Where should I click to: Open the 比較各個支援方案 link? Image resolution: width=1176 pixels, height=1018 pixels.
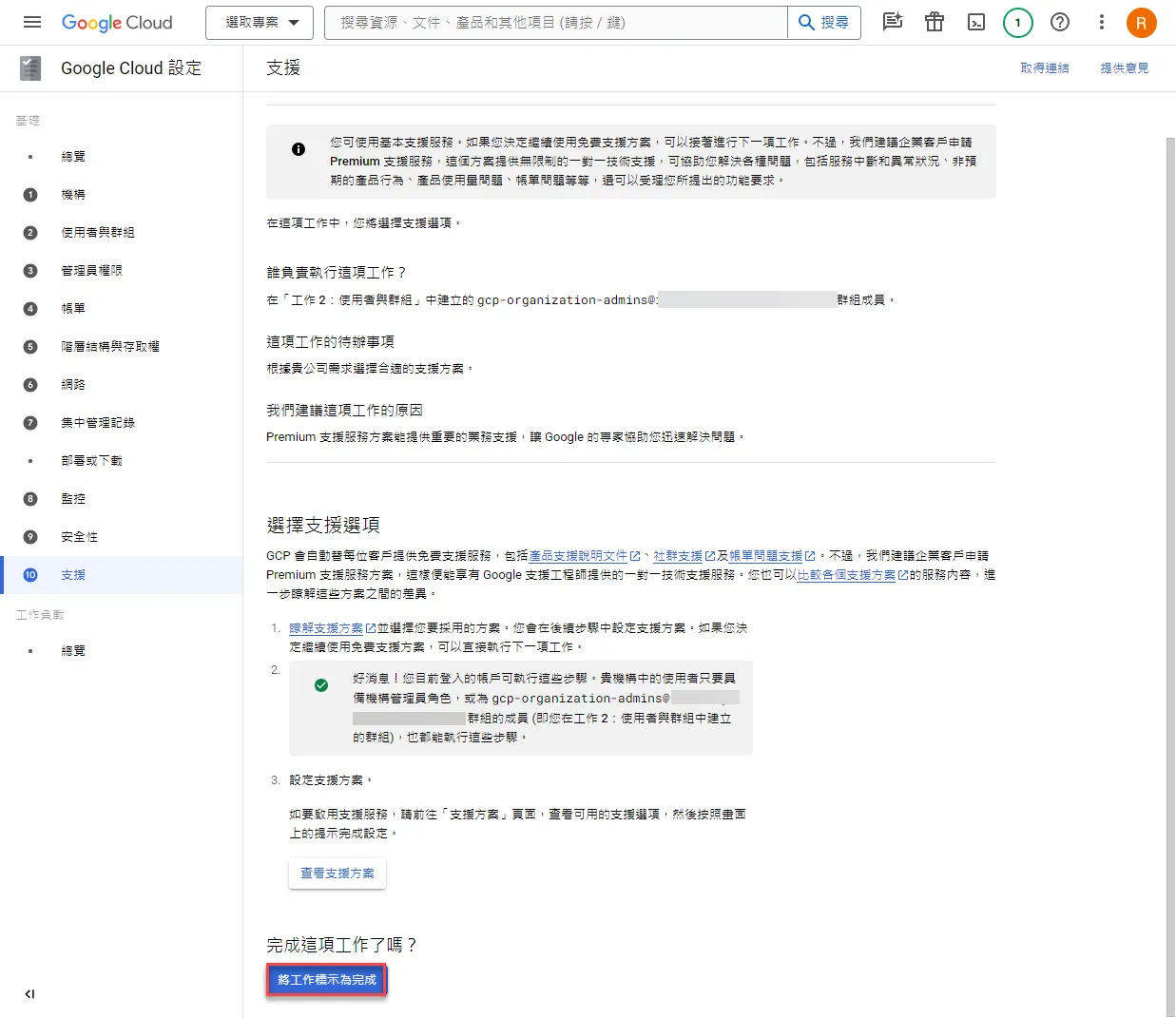(x=852, y=575)
